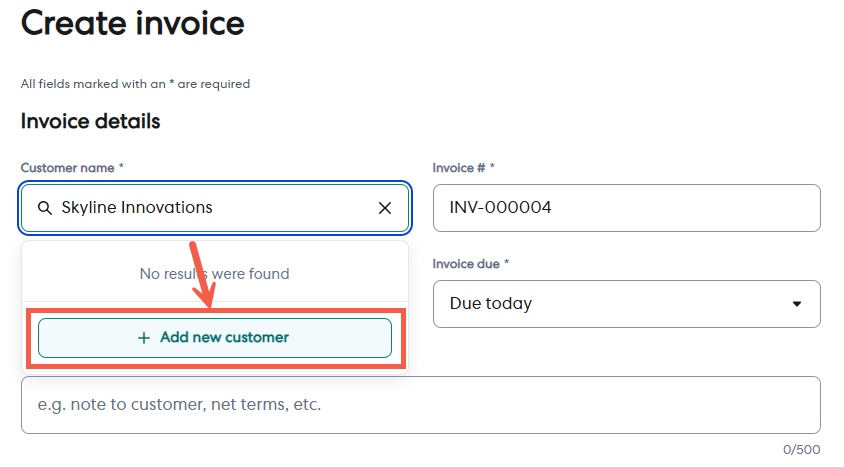Click the 0/500 character counter
Image resolution: width=844 pixels, height=467 pixels.
802,450
